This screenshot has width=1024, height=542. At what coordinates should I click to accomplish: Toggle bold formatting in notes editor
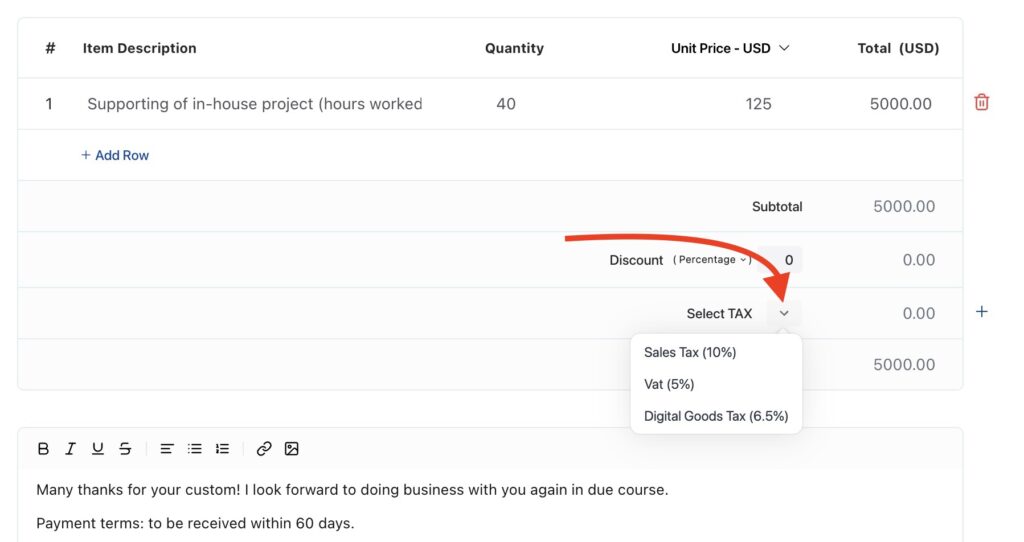(x=43, y=449)
